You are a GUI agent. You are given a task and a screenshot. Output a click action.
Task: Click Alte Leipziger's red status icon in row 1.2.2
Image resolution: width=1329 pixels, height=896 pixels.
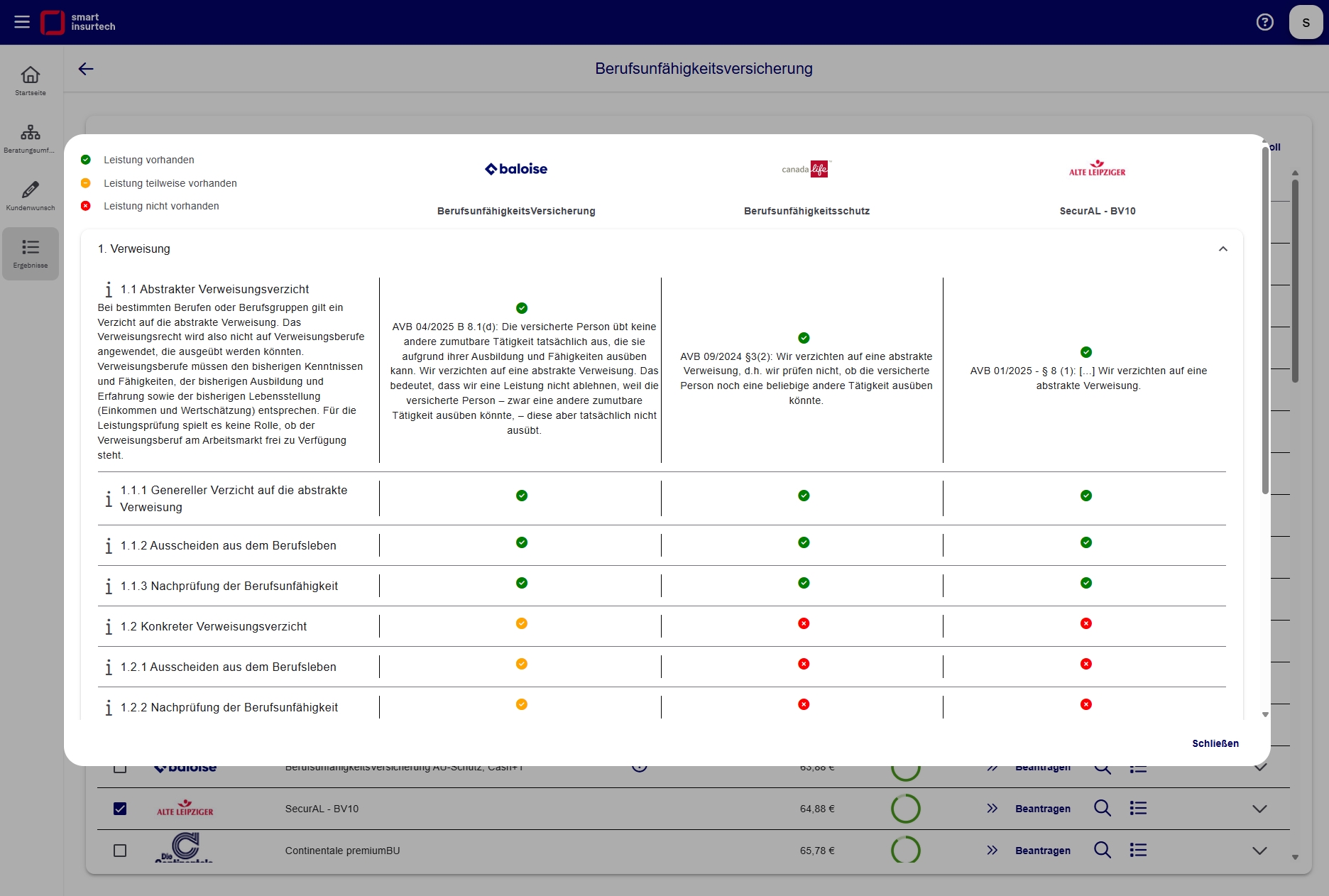pos(1086,704)
